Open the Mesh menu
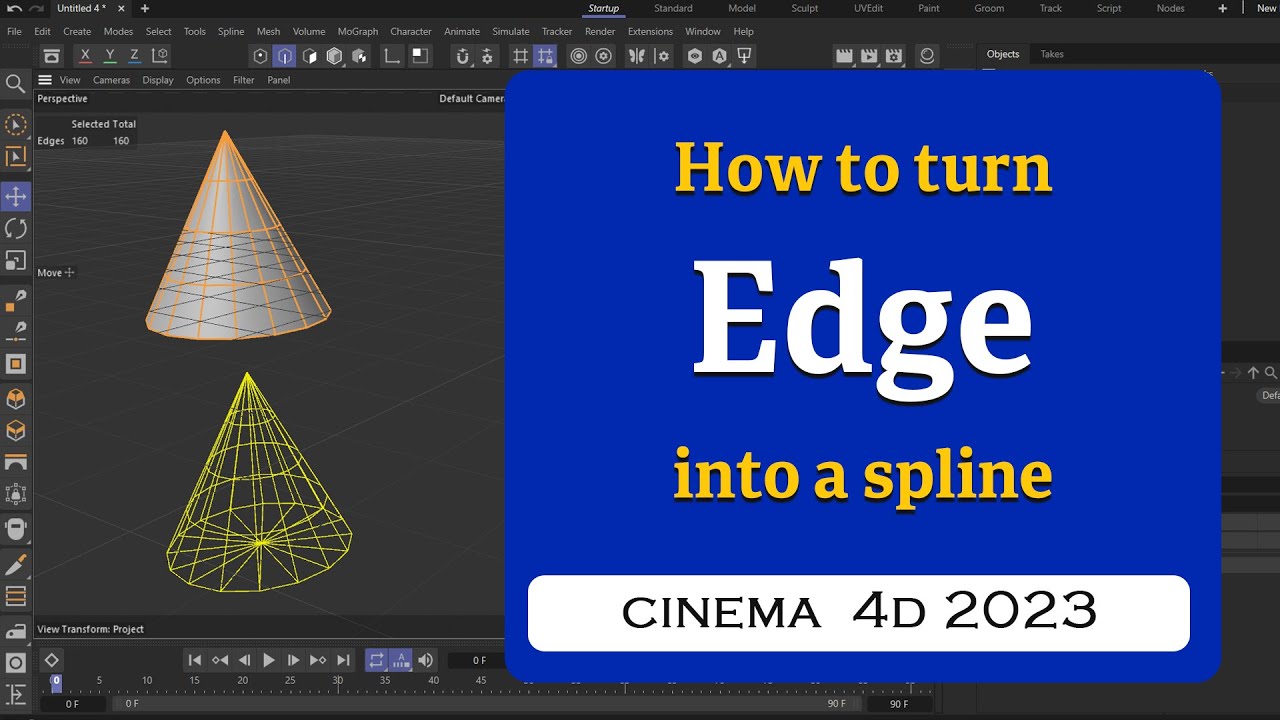 coord(268,31)
